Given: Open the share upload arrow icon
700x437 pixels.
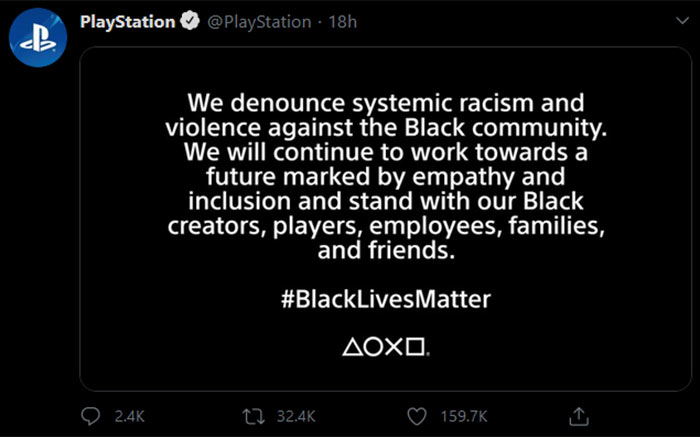Looking at the screenshot, I should pyautogui.click(x=579, y=416).
